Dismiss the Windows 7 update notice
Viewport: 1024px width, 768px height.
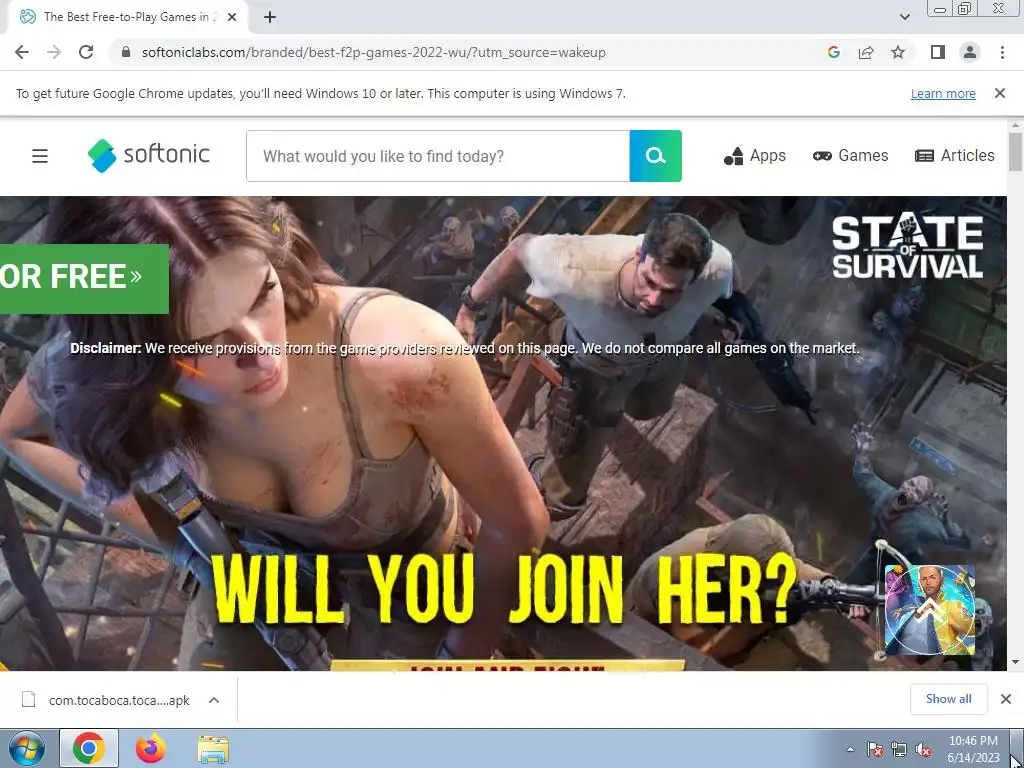click(1000, 93)
